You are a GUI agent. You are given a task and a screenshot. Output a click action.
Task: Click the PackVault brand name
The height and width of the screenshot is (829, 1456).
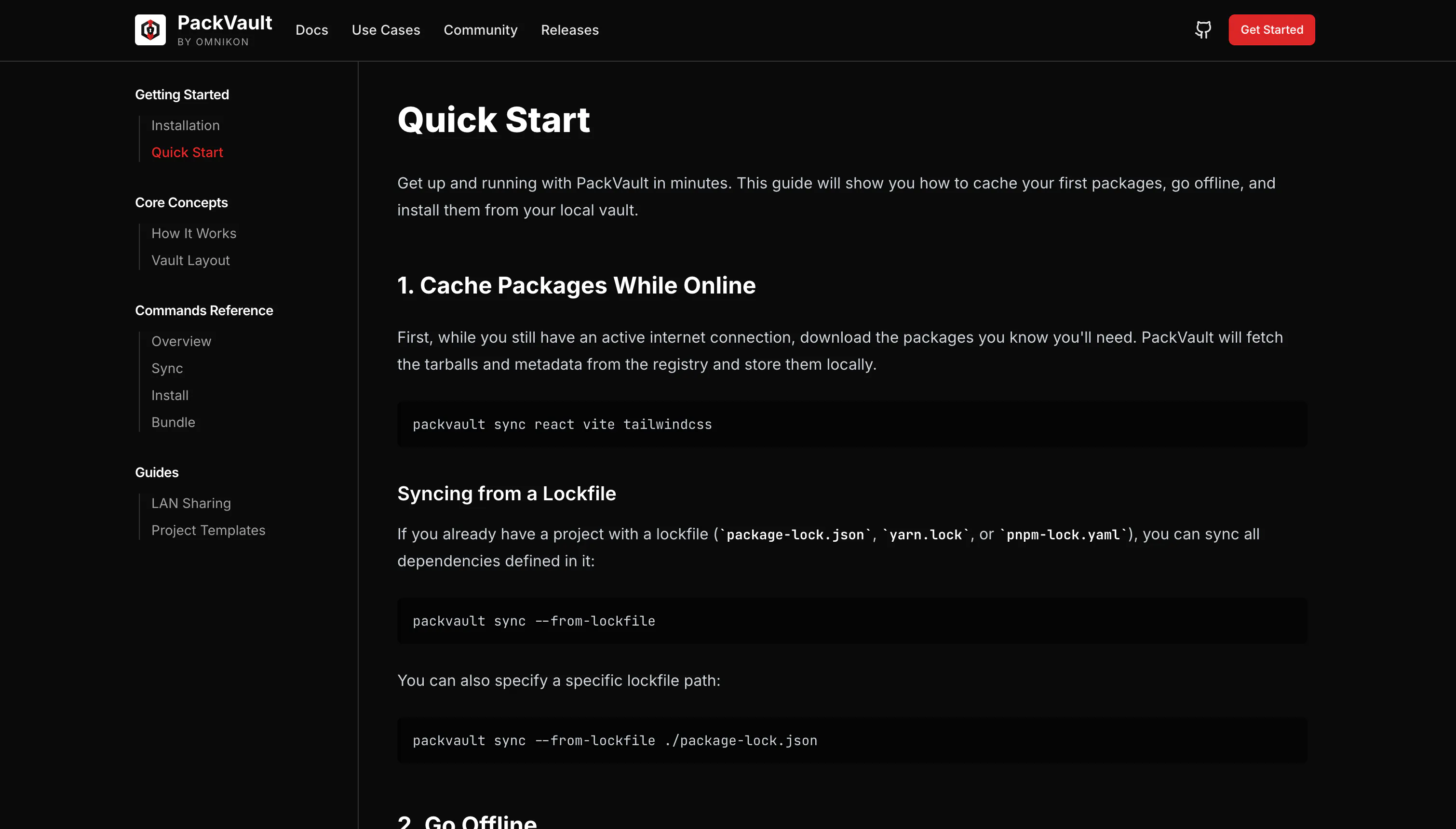pos(224,23)
